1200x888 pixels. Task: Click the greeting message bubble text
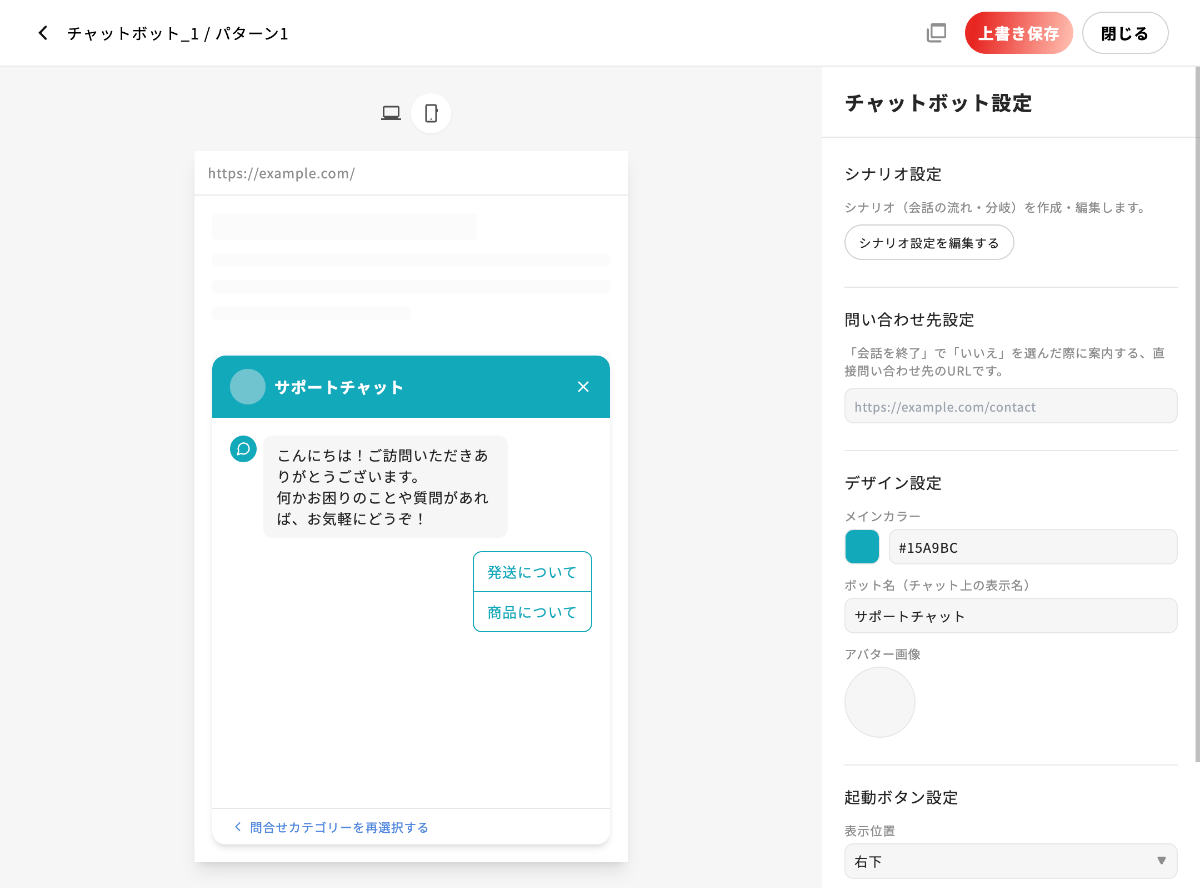pos(385,487)
